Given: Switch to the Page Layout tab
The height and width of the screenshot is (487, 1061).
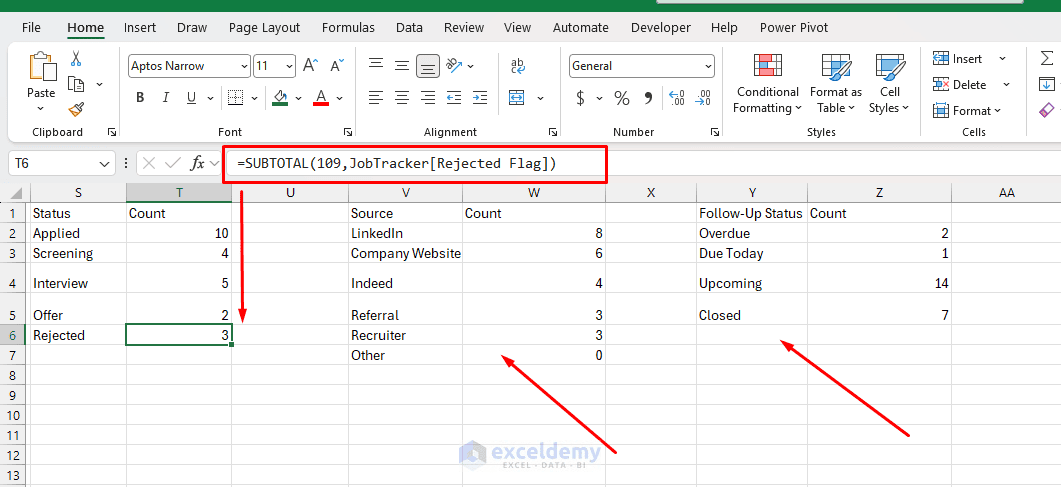Looking at the screenshot, I should 265,28.
